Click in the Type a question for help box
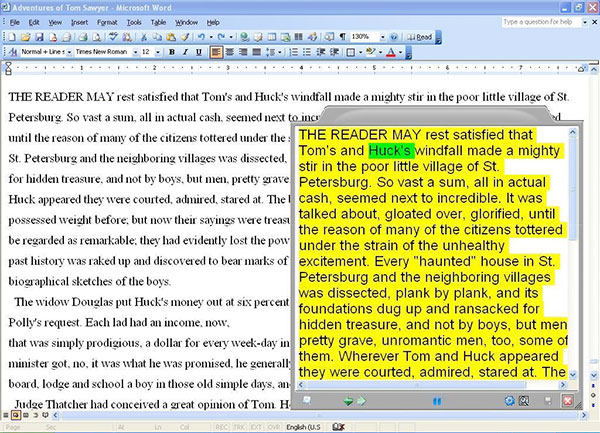 point(541,22)
